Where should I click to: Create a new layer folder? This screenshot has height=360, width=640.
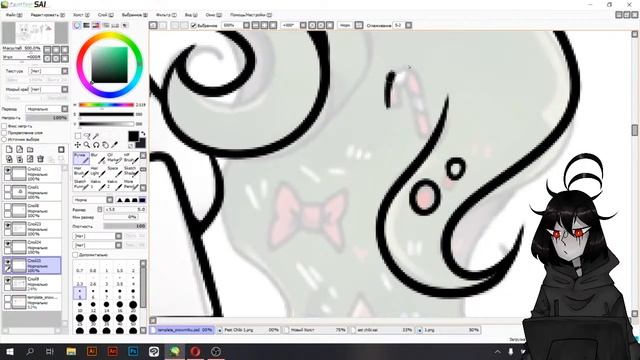coord(30,150)
